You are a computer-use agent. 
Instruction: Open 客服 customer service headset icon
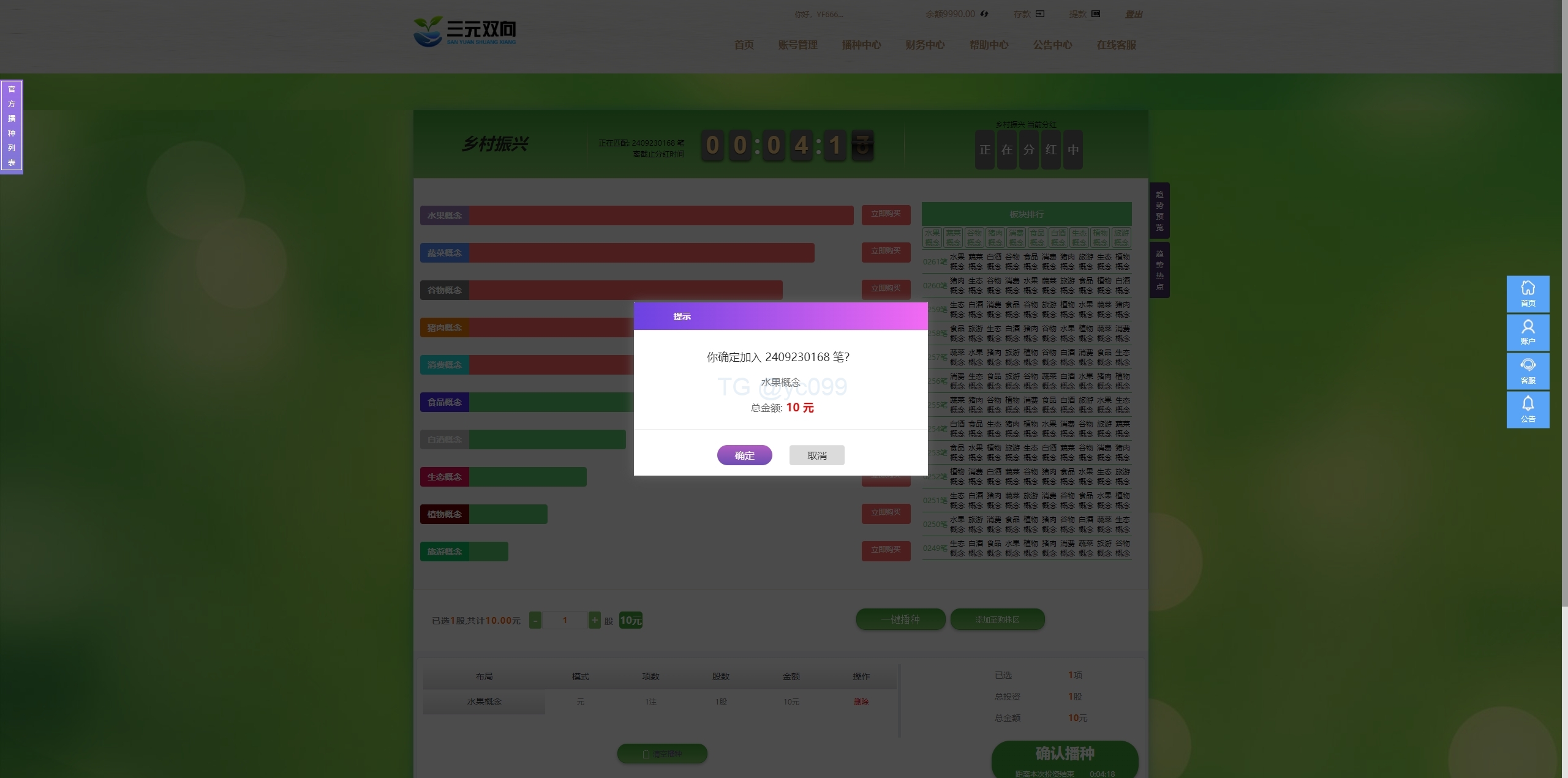(1528, 371)
